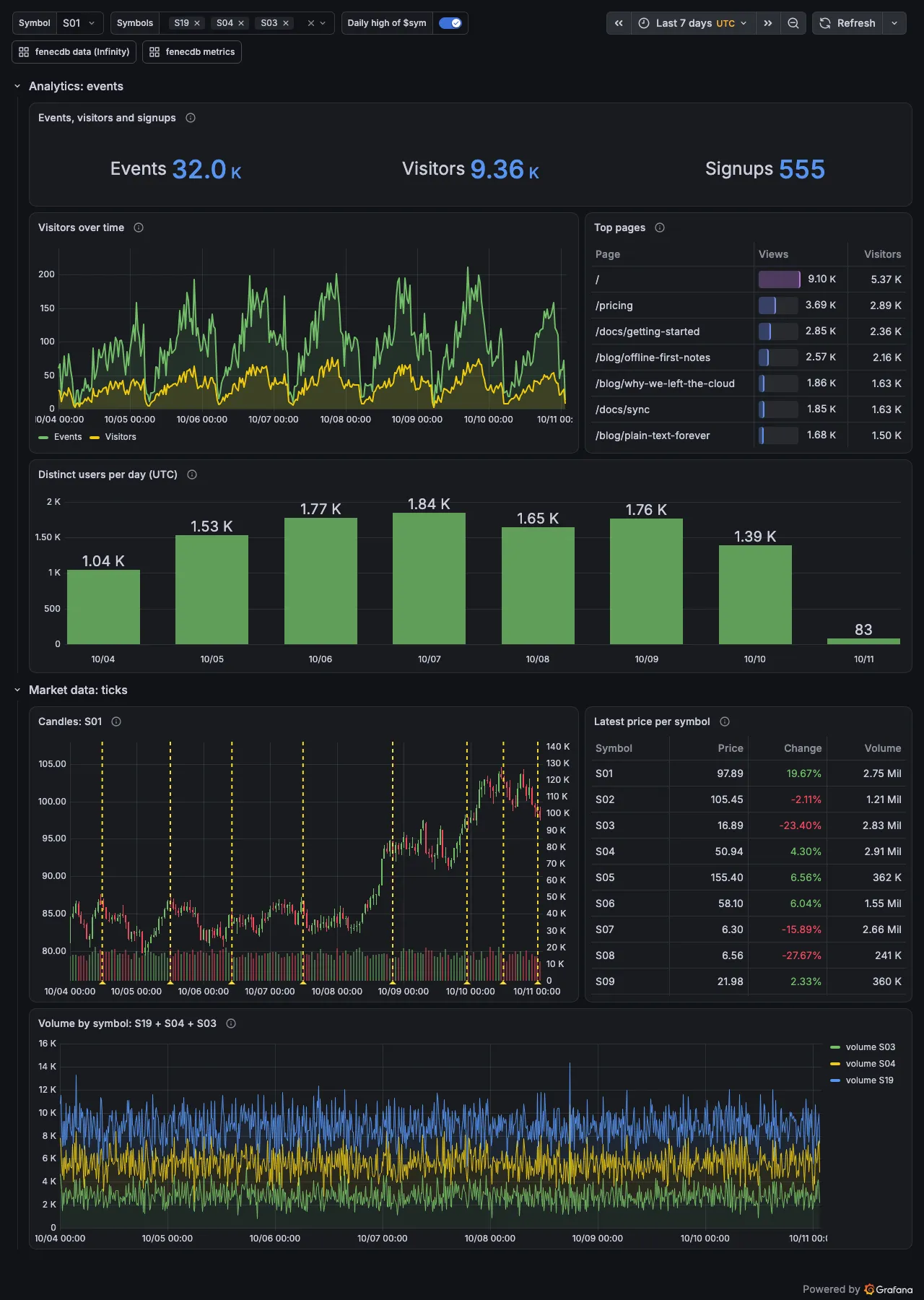Follow the Powered by Grafana link

(x=858, y=1289)
